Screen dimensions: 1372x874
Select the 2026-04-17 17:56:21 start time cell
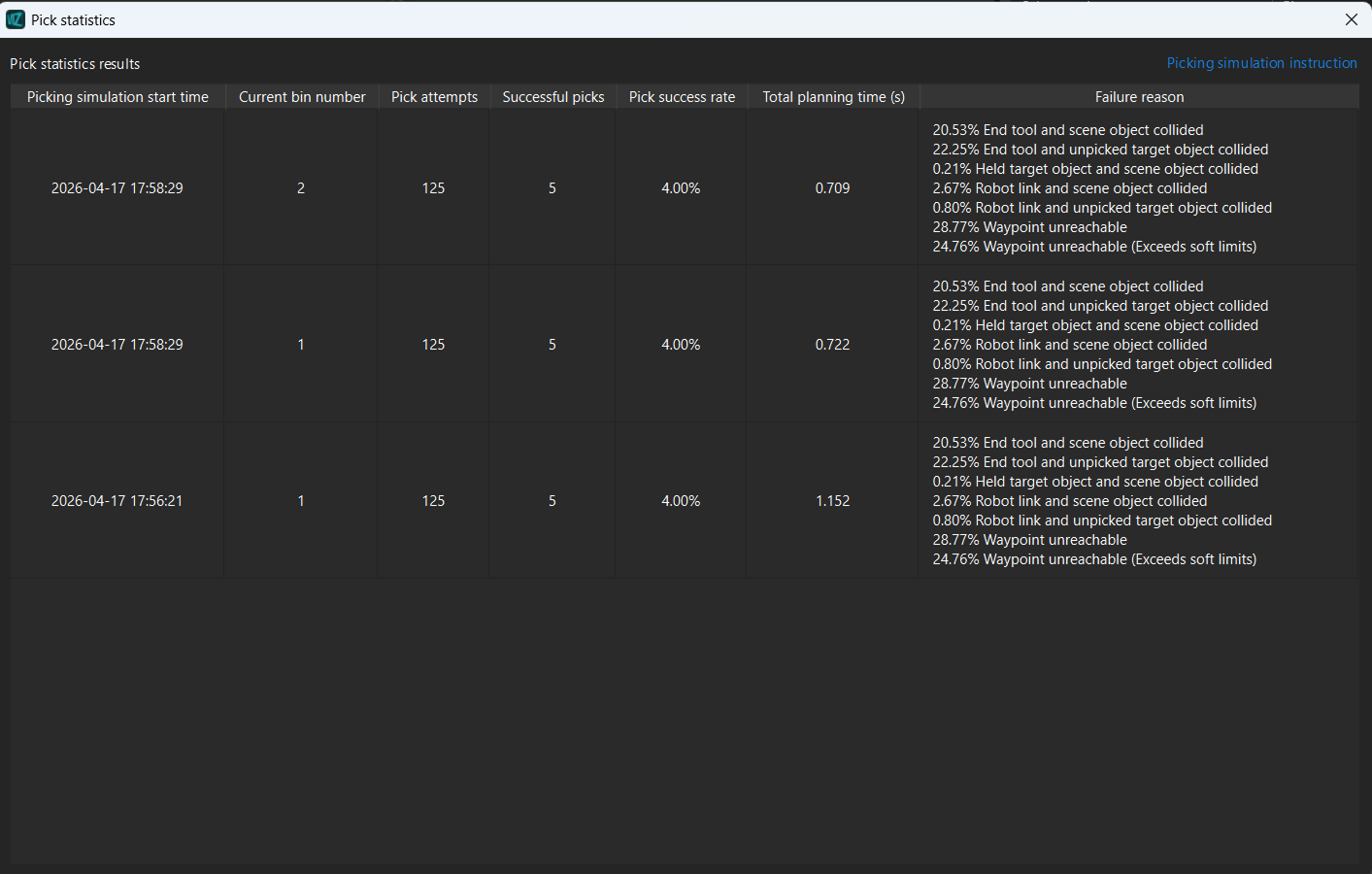pyautogui.click(x=117, y=501)
